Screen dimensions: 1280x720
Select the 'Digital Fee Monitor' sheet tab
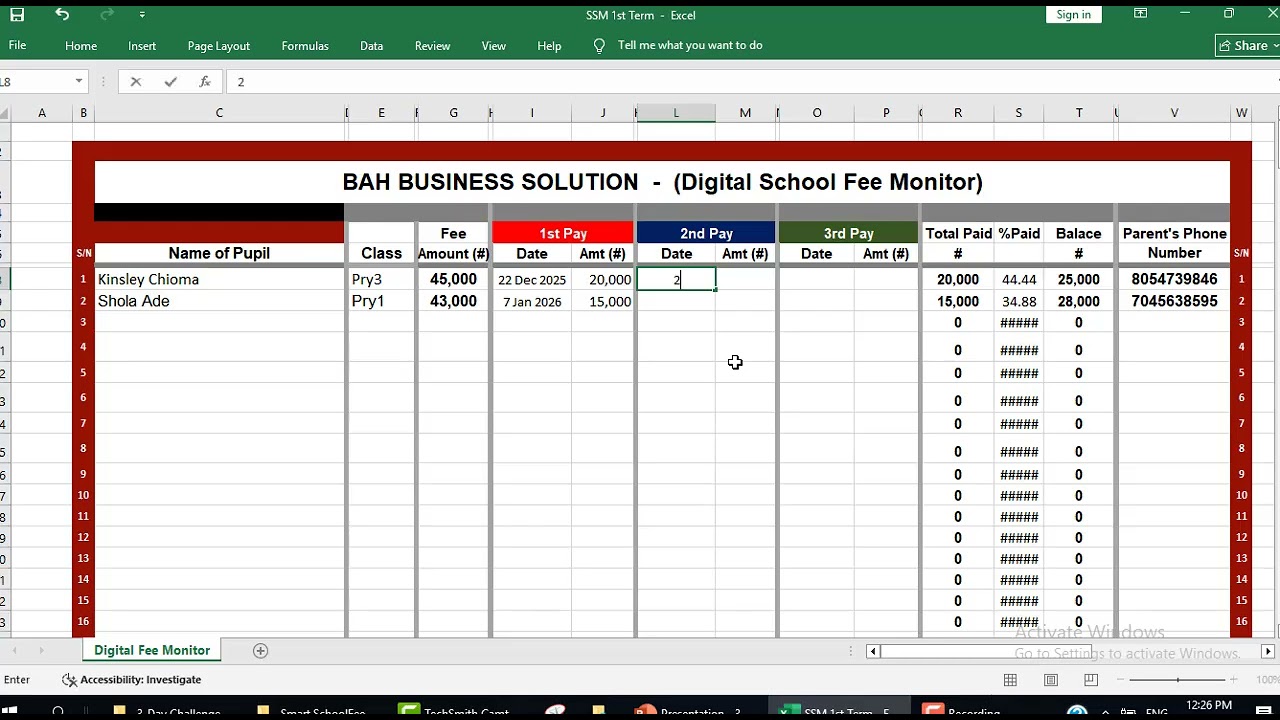pos(152,650)
